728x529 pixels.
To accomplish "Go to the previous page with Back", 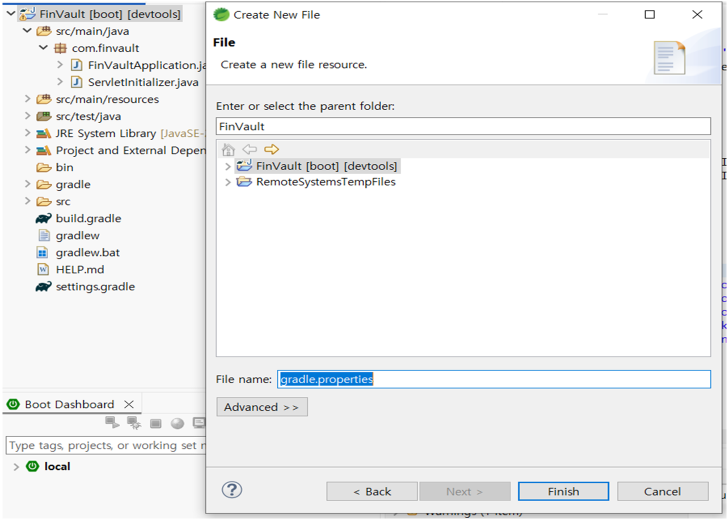I will [x=372, y=491].
